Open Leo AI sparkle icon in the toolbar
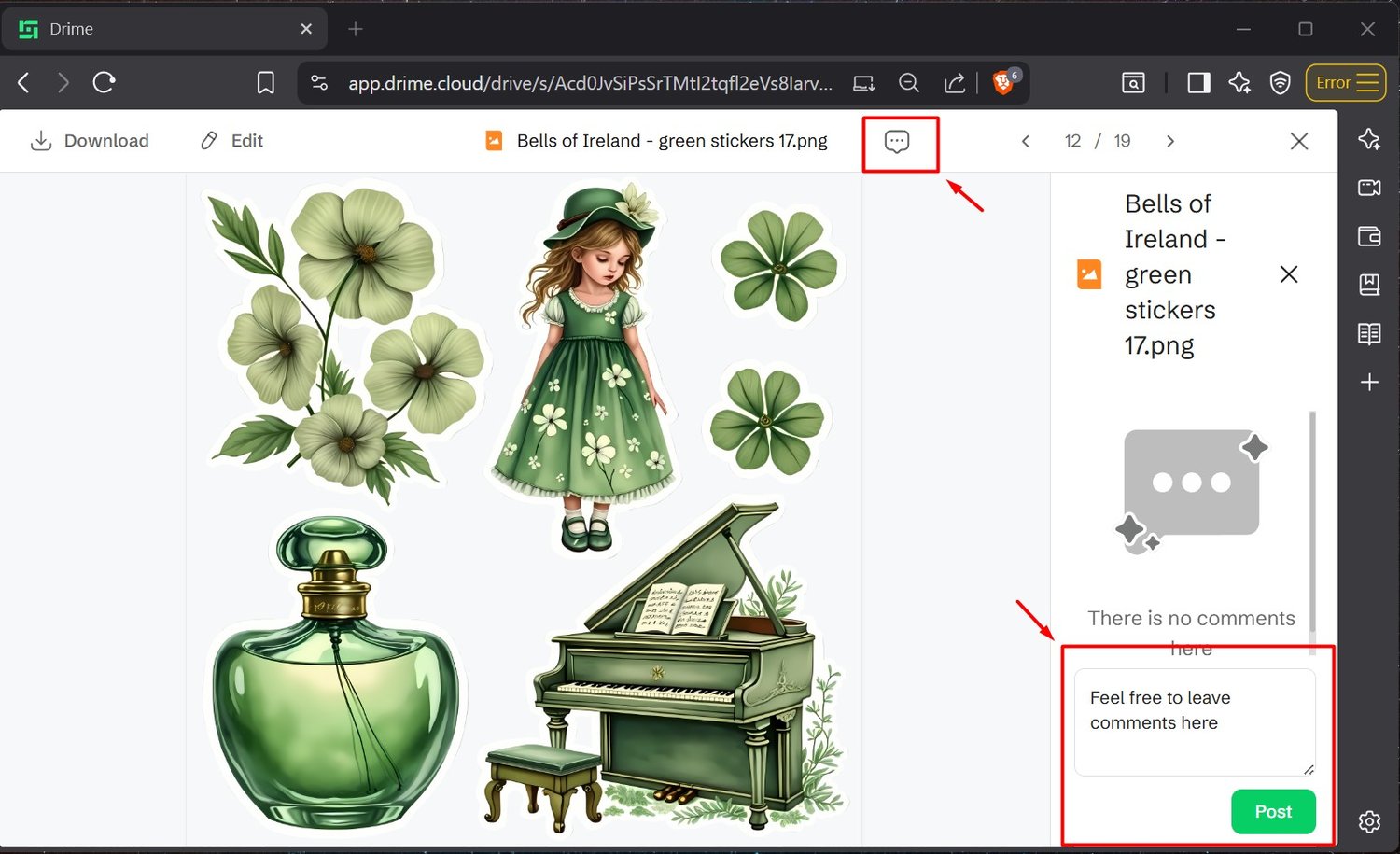This screenshot has height=854, width=1400. pyautogui.click(x=1239, y=83)
